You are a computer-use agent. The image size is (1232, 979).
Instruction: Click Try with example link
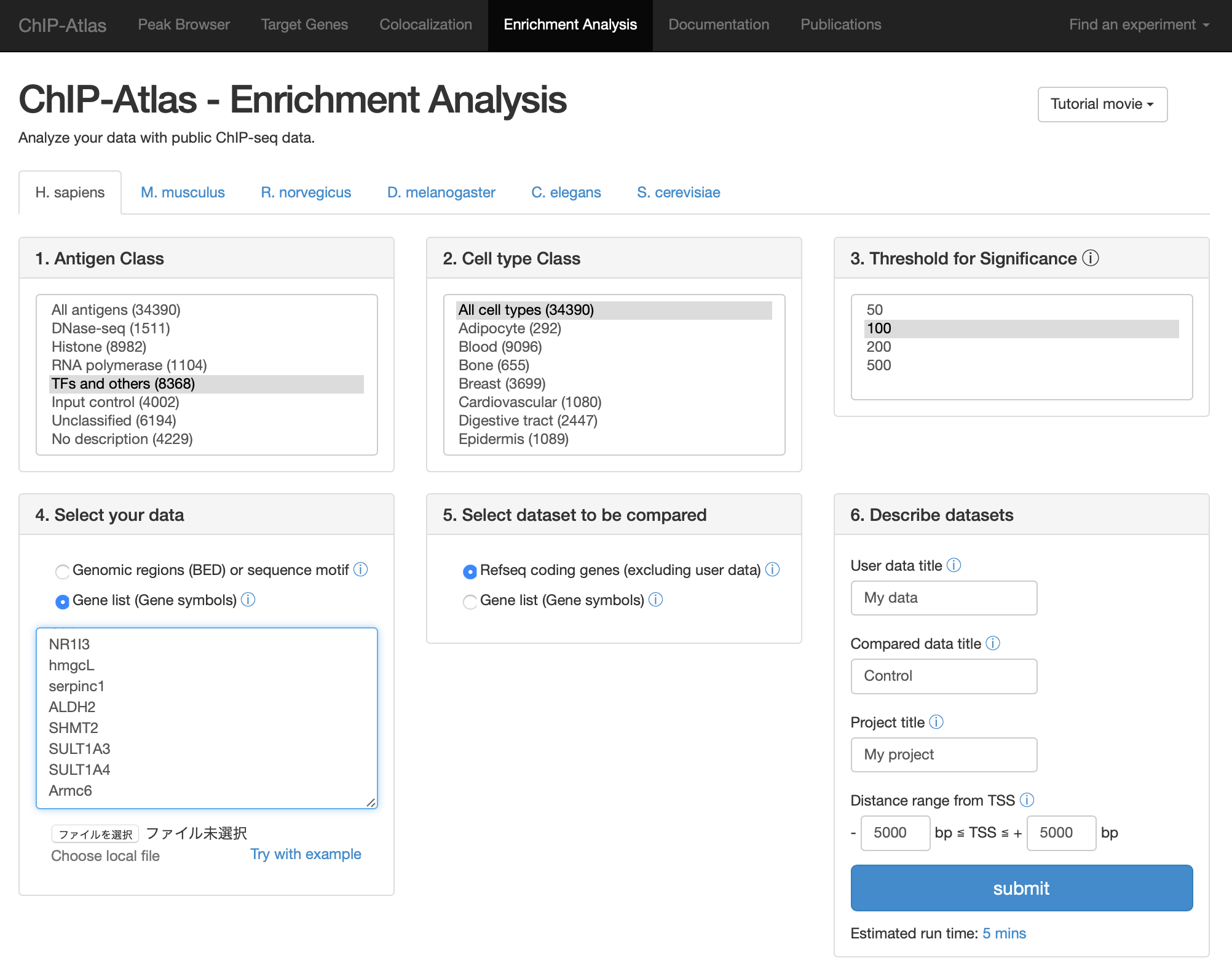pyautogui.click(x=306, y=854)
